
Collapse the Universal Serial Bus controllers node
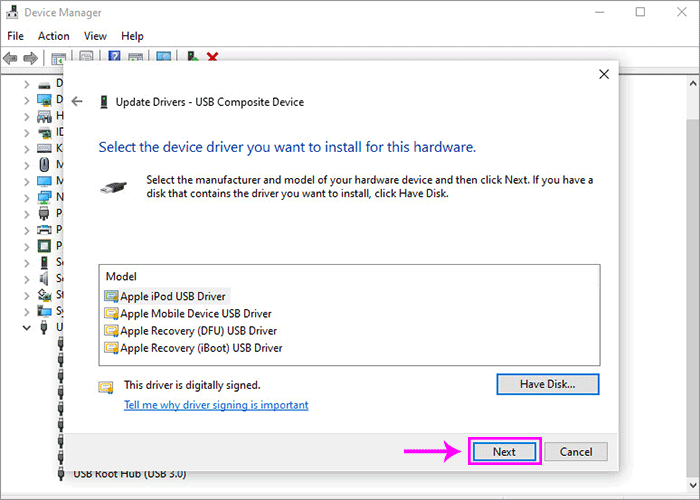pos(26,328)
